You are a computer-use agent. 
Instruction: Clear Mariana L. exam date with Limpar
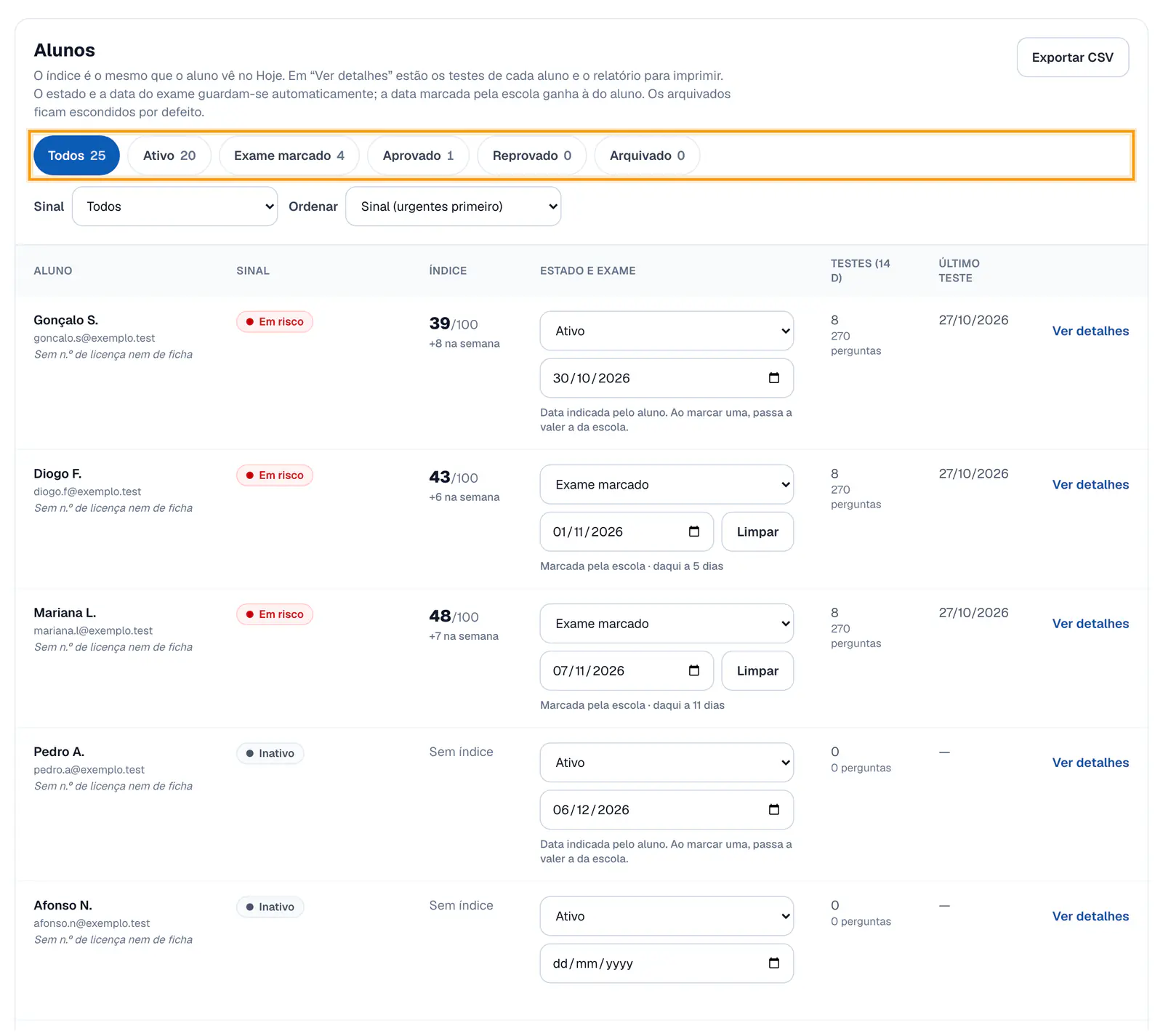(757, 670)
